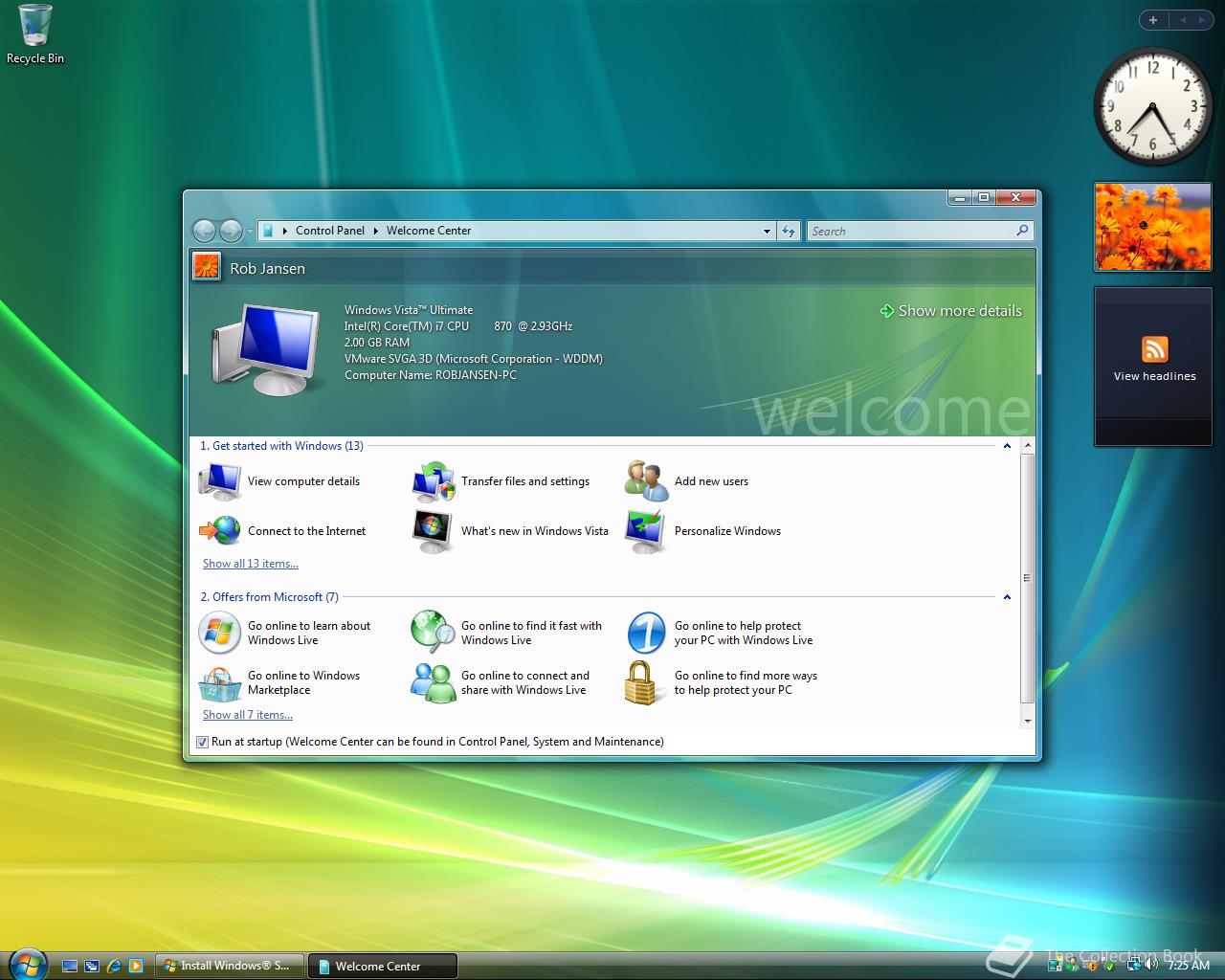Click the analog clock gadget
Viewport: 1225px width, 980px height.
[1152, 106]
